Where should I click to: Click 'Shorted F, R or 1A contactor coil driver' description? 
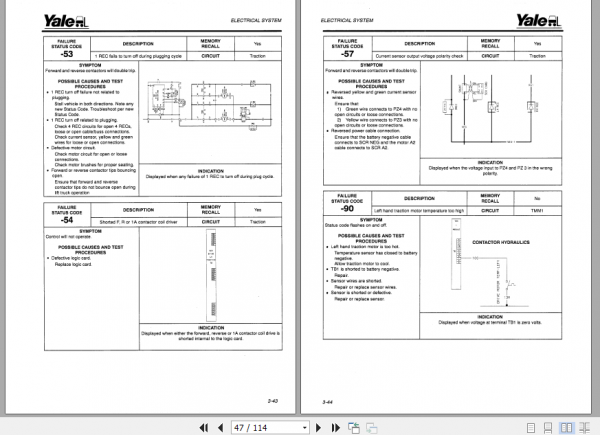(x=139, y=222)
